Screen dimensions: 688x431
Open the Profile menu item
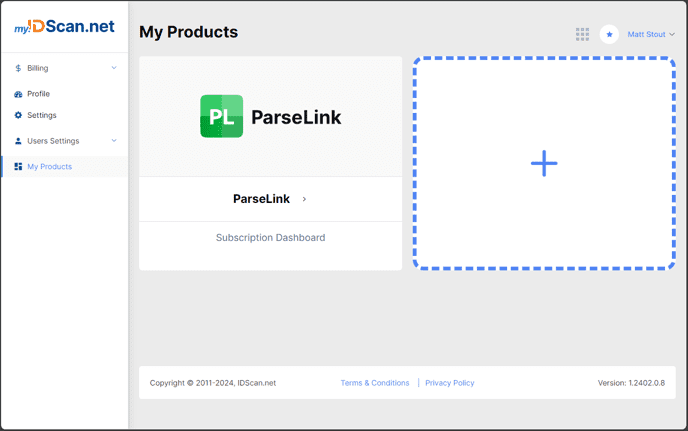pyautogui.click(x=38, y=93)
